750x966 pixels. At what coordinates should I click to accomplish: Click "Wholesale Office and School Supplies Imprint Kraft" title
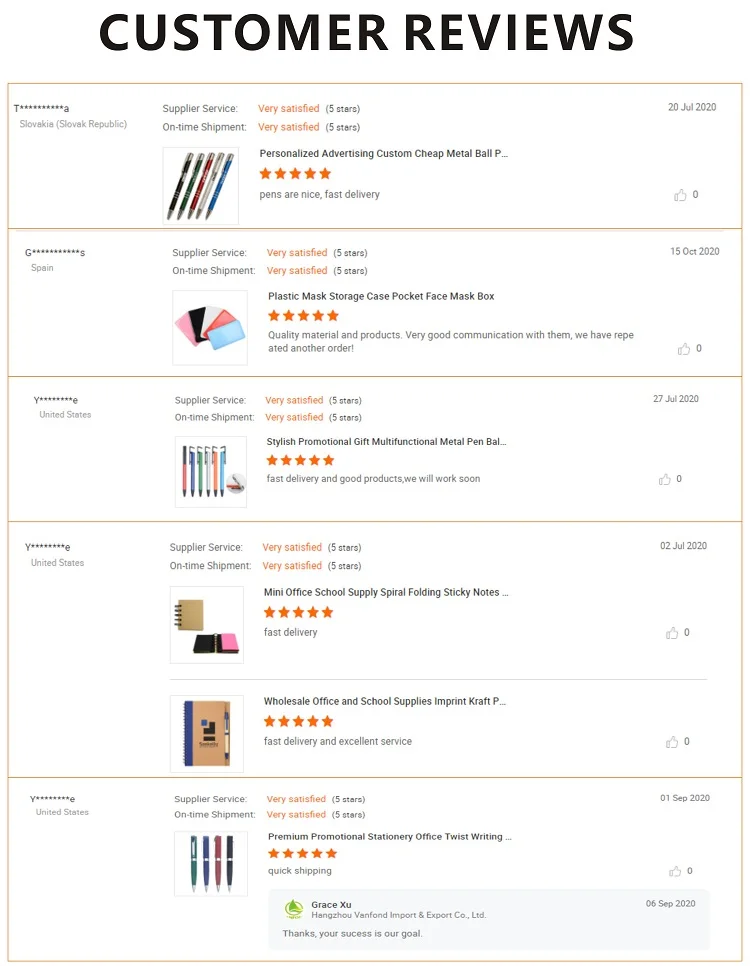click(384, 702)
